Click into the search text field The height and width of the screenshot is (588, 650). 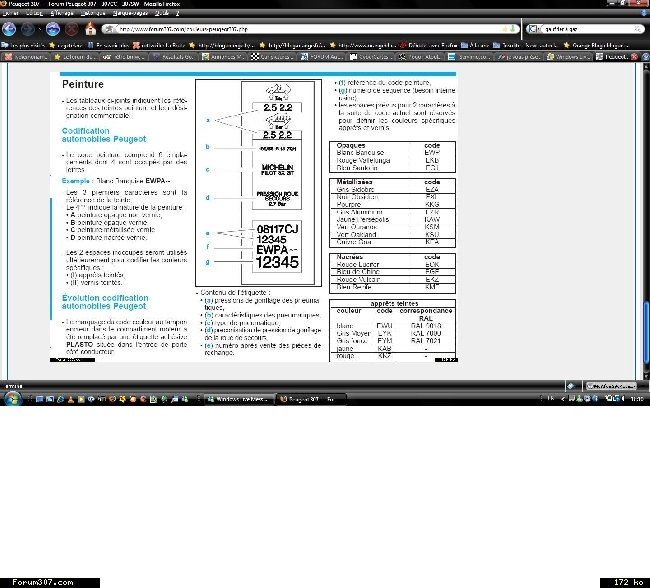coord(587,29)
